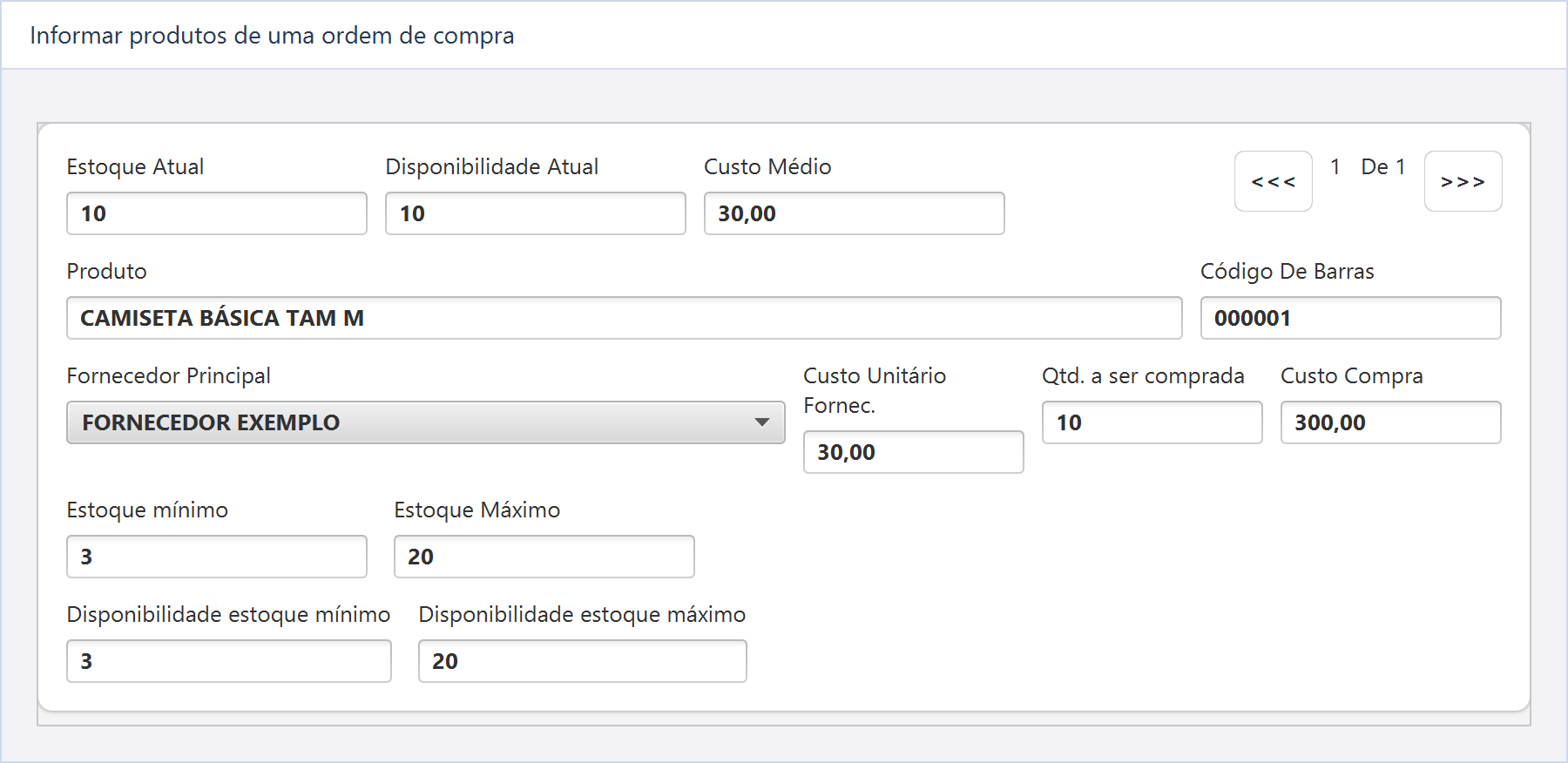Click the 'Estoque Máximo' label

(x=477, y=510)
